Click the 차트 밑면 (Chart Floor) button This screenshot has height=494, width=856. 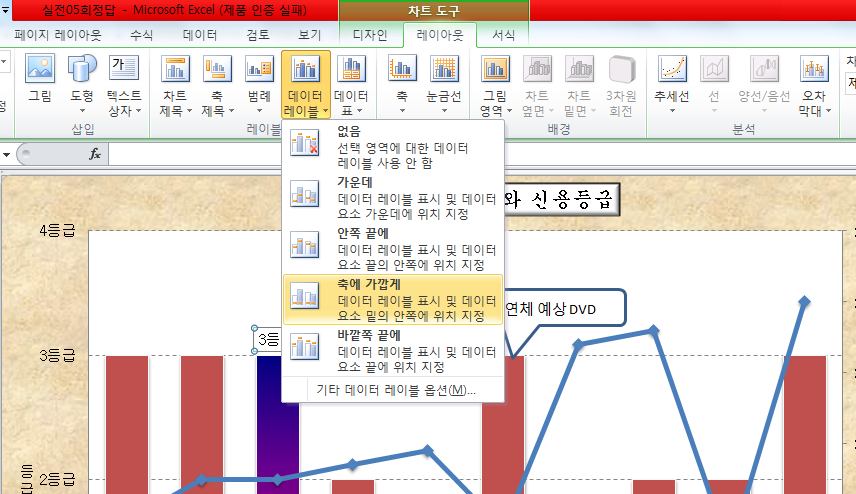click(x=579, y=85)
